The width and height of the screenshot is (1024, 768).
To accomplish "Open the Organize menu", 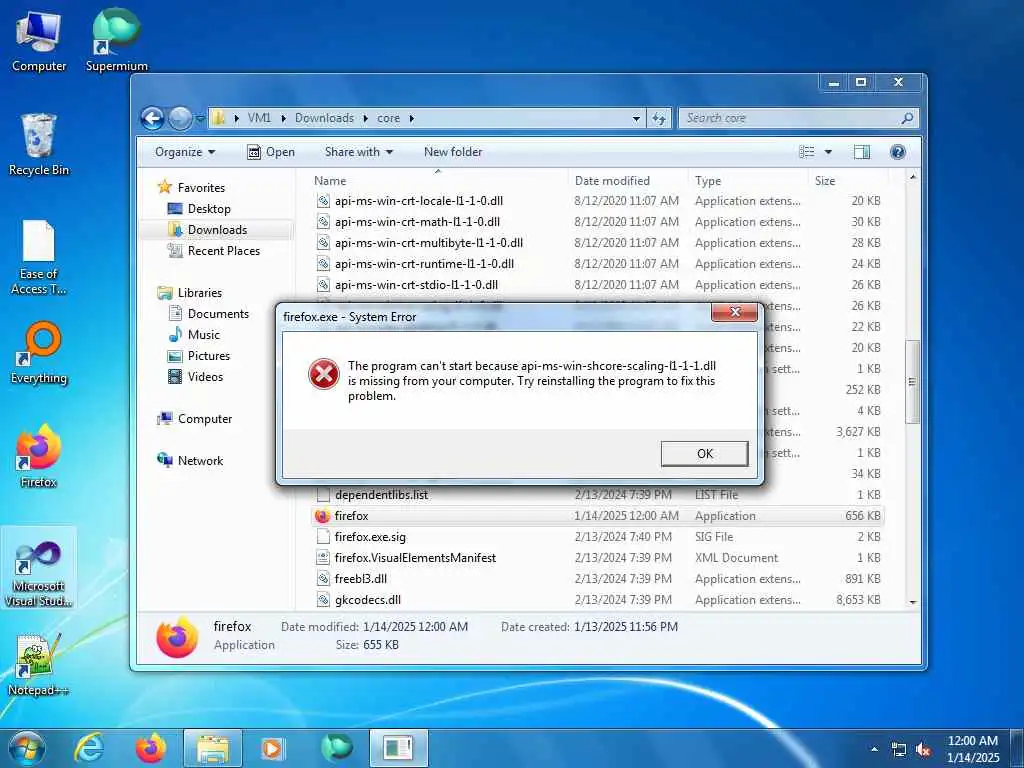I will (x=185, y=152).
